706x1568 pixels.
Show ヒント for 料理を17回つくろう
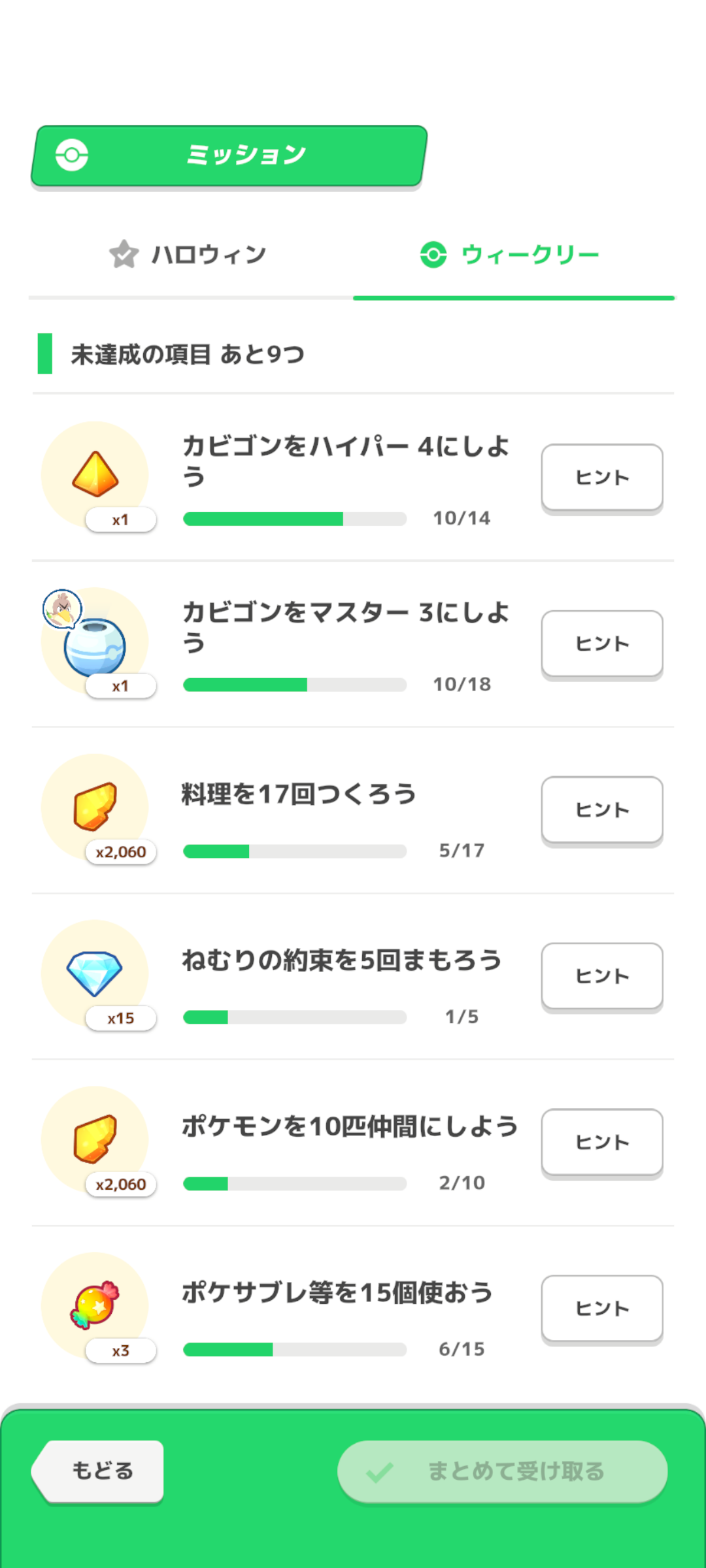(x=602, y=809)
